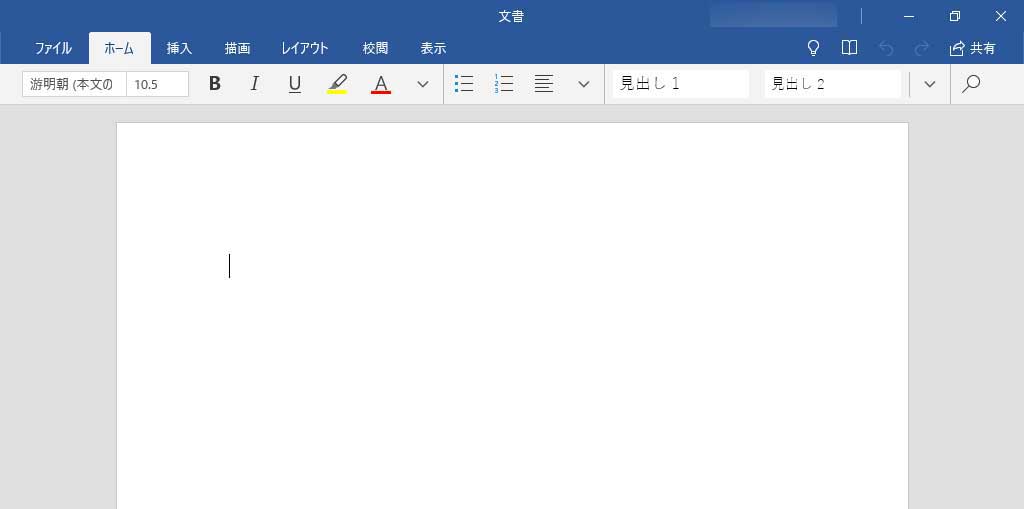Insert a numbered list
The image size is (1024, 509).
(x=504, y=84)
